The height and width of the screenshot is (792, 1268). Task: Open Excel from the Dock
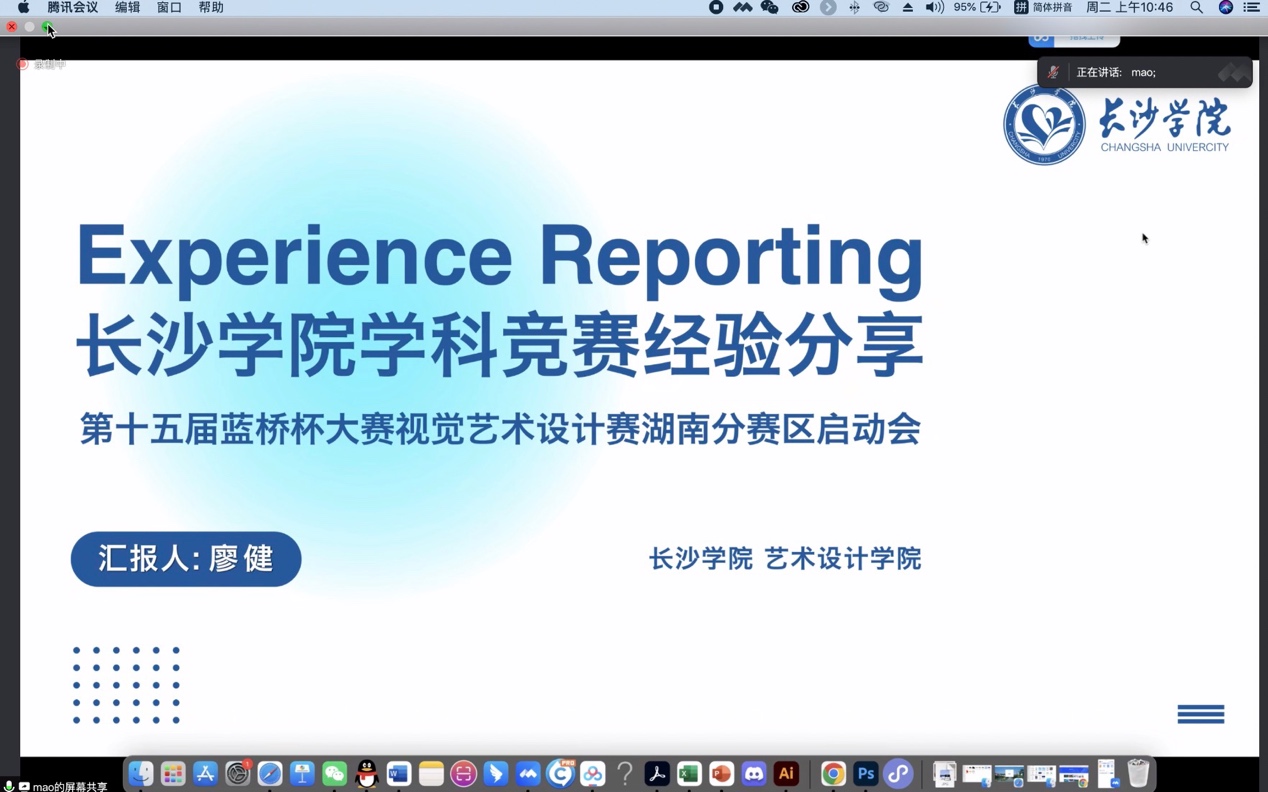pyautogui.click(x=689, y=773)
